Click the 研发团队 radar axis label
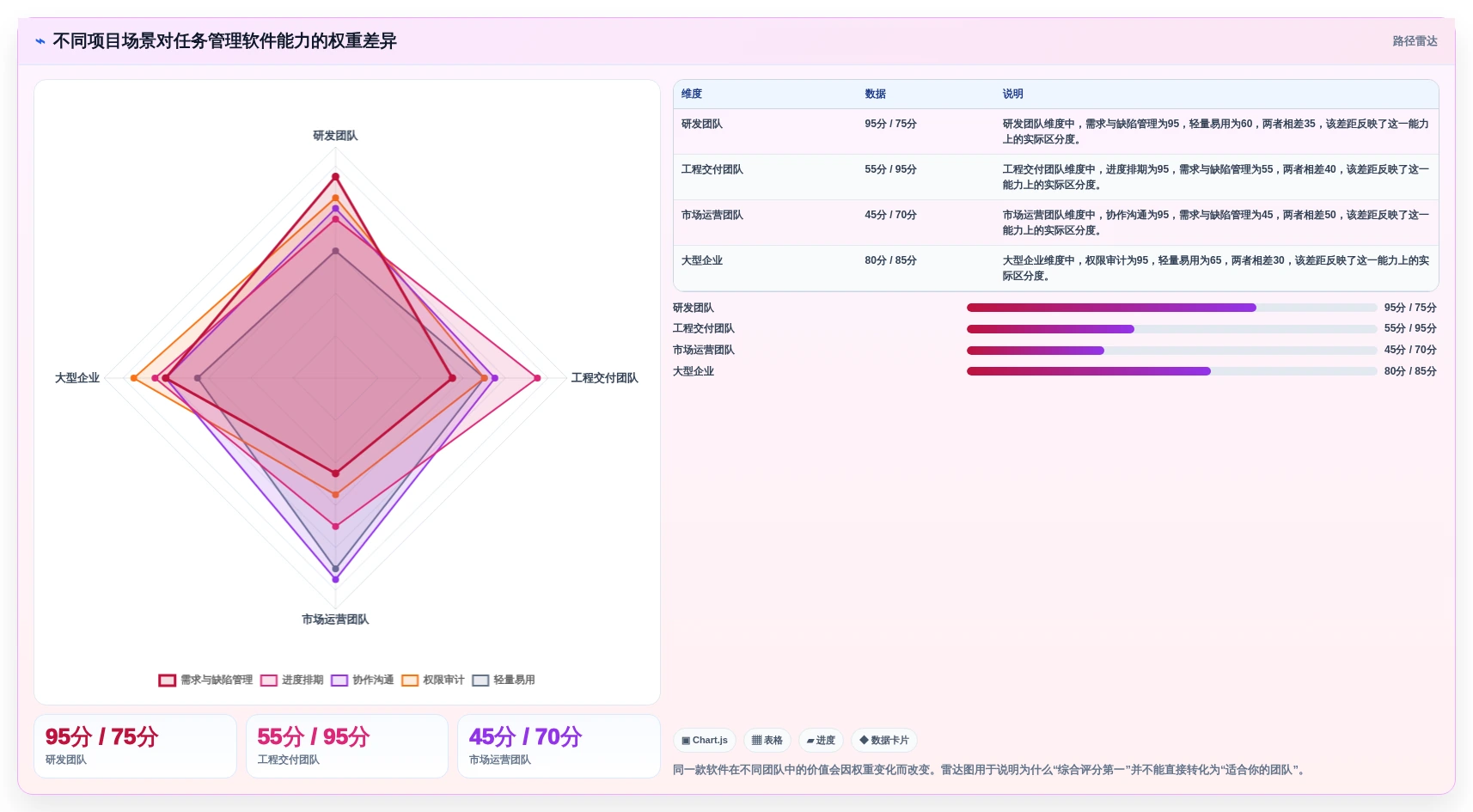Viewport: 1473px width, 812px height. [x=335, y=136]
